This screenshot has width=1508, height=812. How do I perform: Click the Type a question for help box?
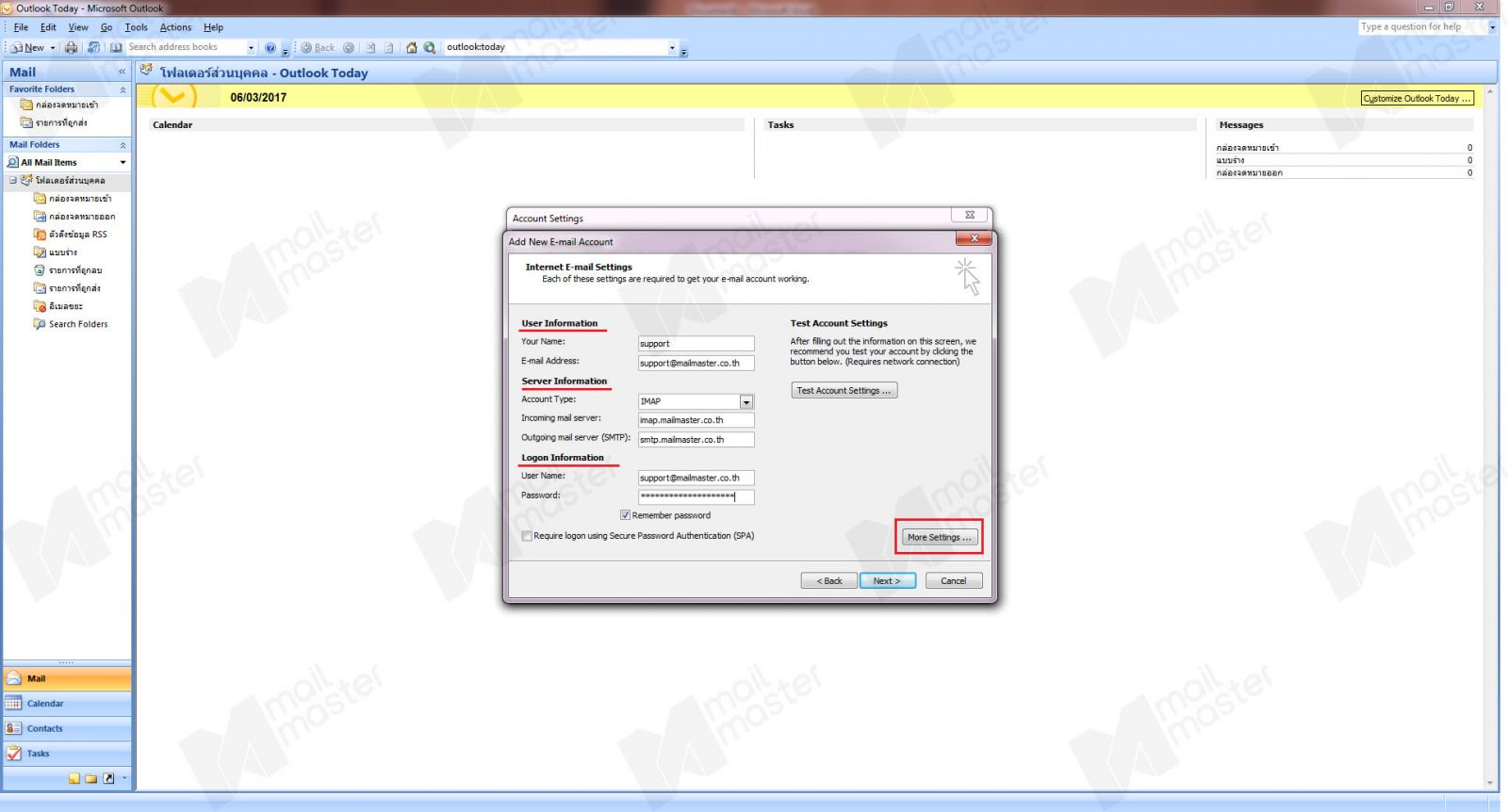(x=1422, y=27)
